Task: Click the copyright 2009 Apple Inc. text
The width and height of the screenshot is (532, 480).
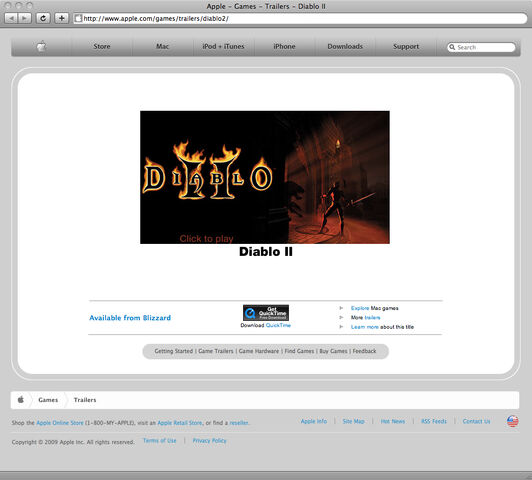Action: click(73, 442)
